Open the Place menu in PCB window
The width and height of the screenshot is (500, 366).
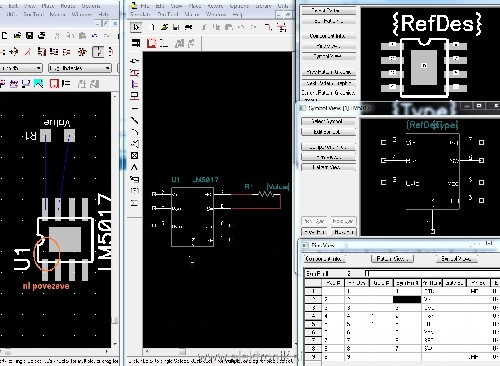[x=48, y=6]
